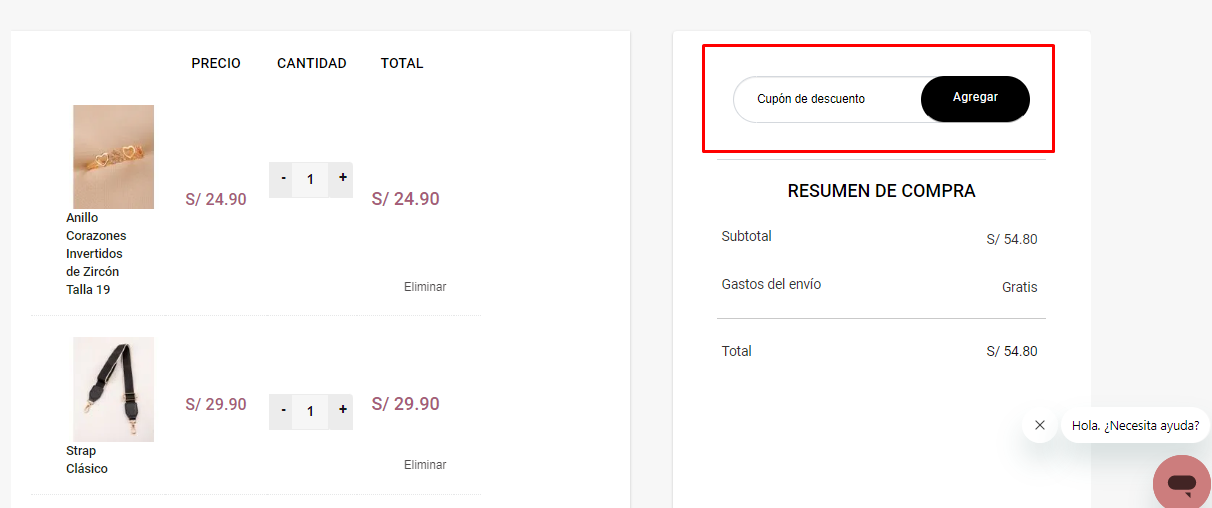Increase quantity of Strap Clásico
The width and height of the screenshot is (1212, 508).
(342, 410)
